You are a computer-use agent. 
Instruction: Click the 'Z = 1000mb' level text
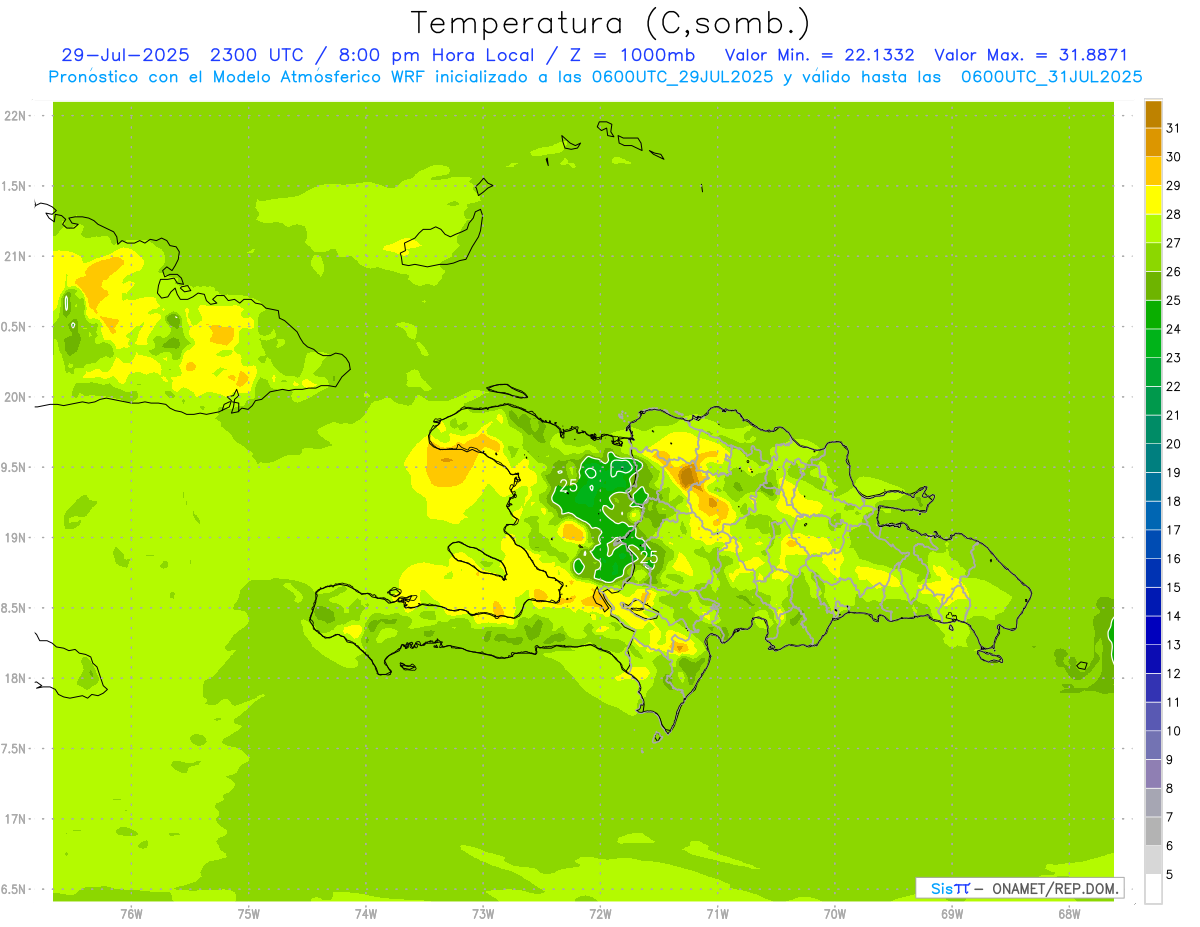click(632, 55)
